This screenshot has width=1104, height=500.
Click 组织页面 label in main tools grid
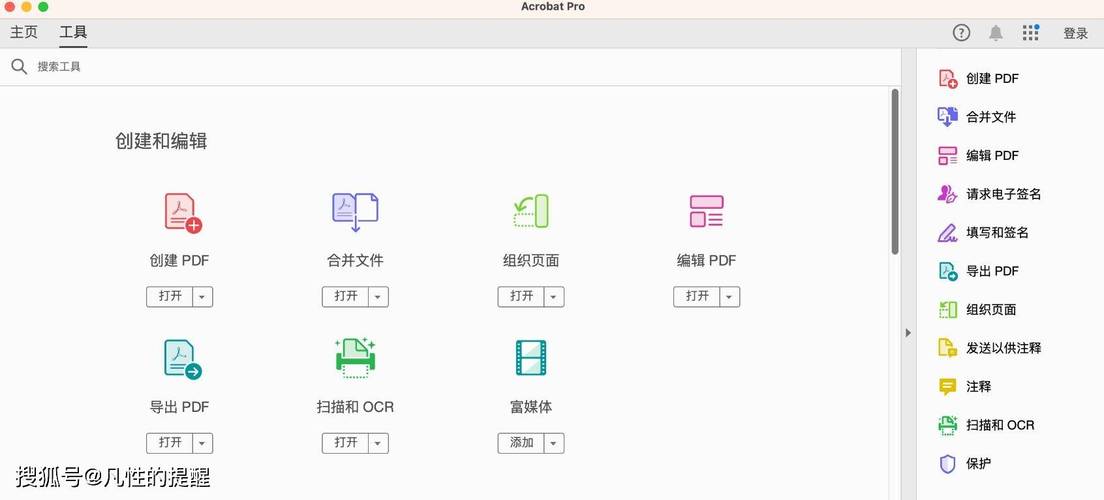coord(531,261)
